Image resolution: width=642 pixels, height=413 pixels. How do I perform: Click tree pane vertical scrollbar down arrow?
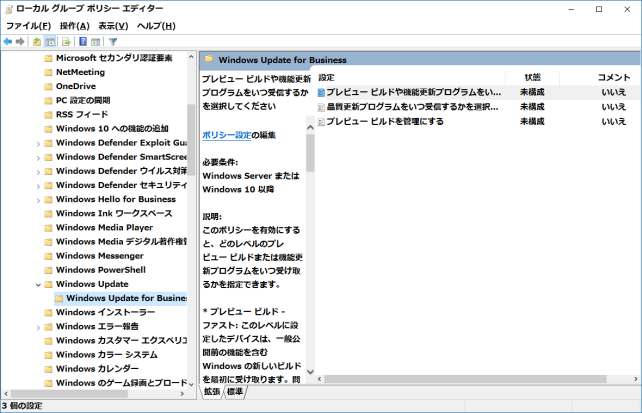coord(191,384)
